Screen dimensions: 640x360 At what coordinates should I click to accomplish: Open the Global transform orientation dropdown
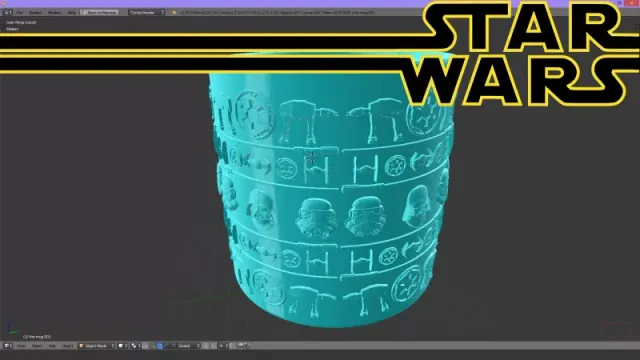click(x=188, y=346)
